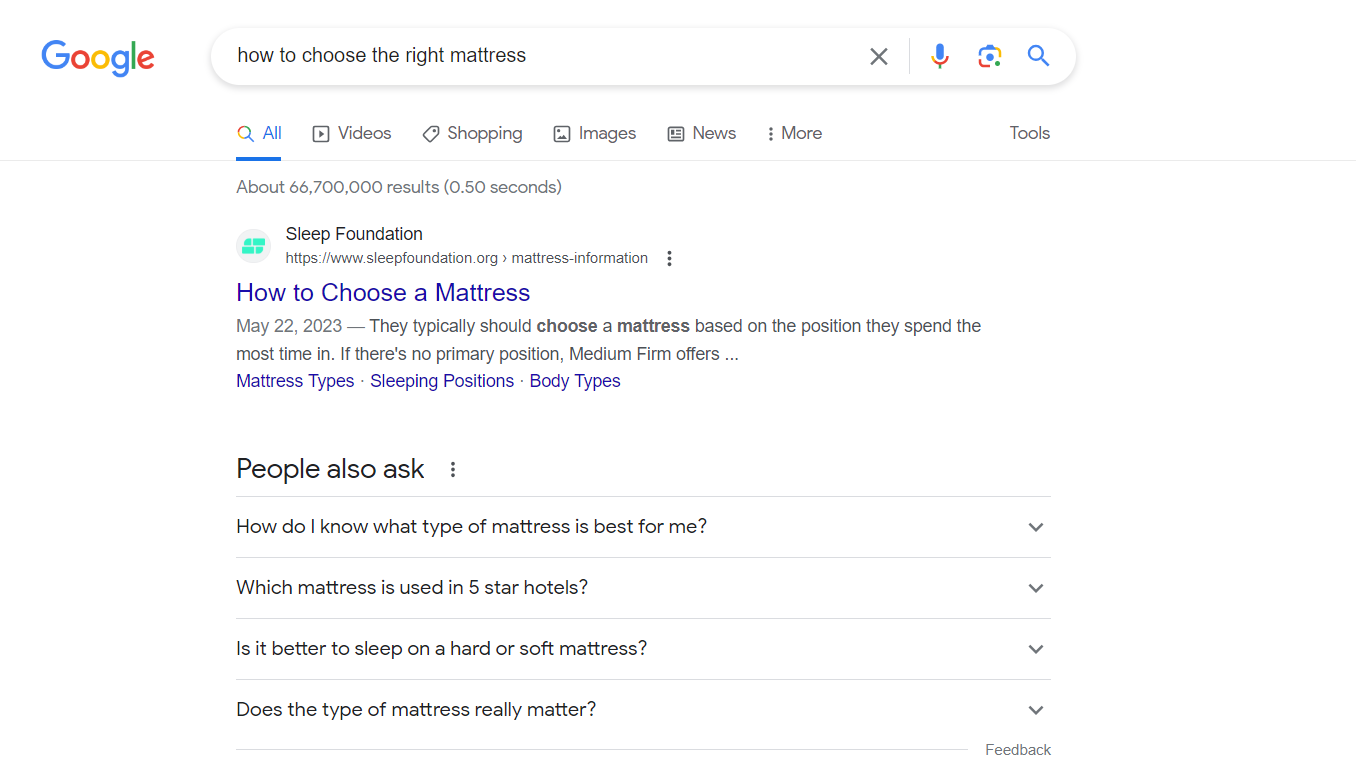Click the Google logo to go home
The image size is (1356, 772).
pos(97,58)
